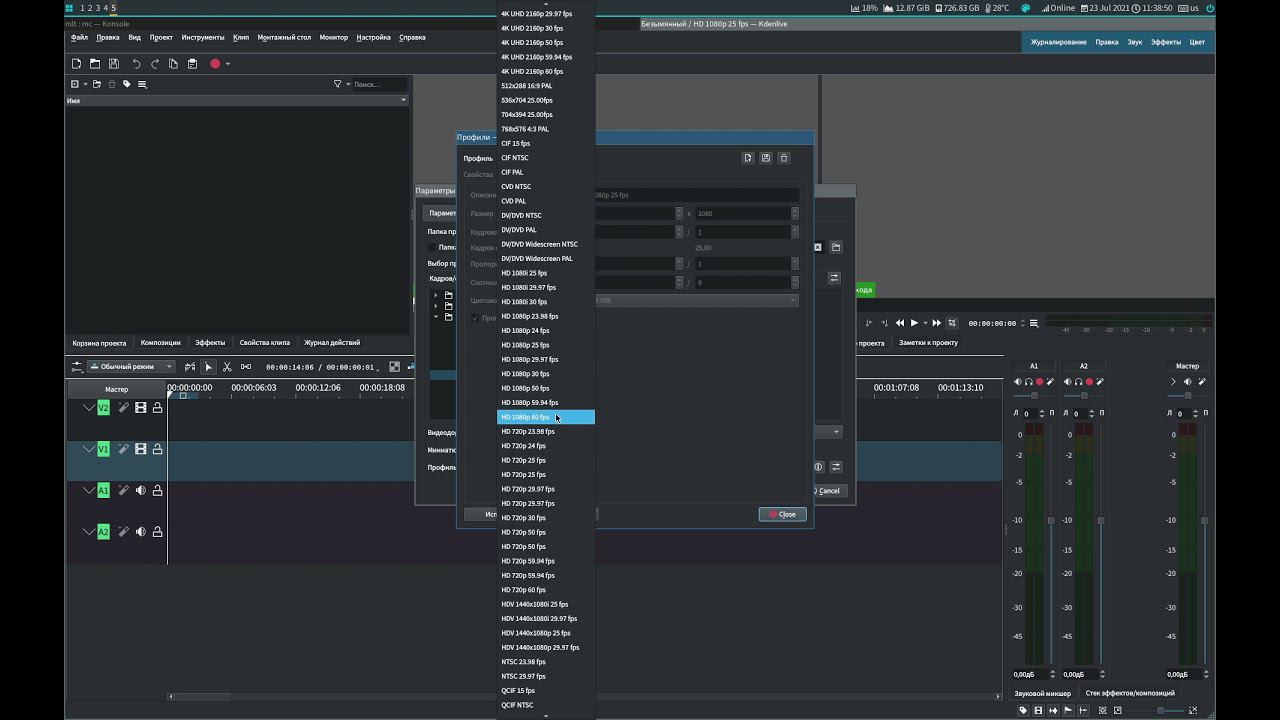Image resolution: width=1280 pixels, height=720 pixels.
Task: Hide video track V1 using film icon
Action: 141,450
